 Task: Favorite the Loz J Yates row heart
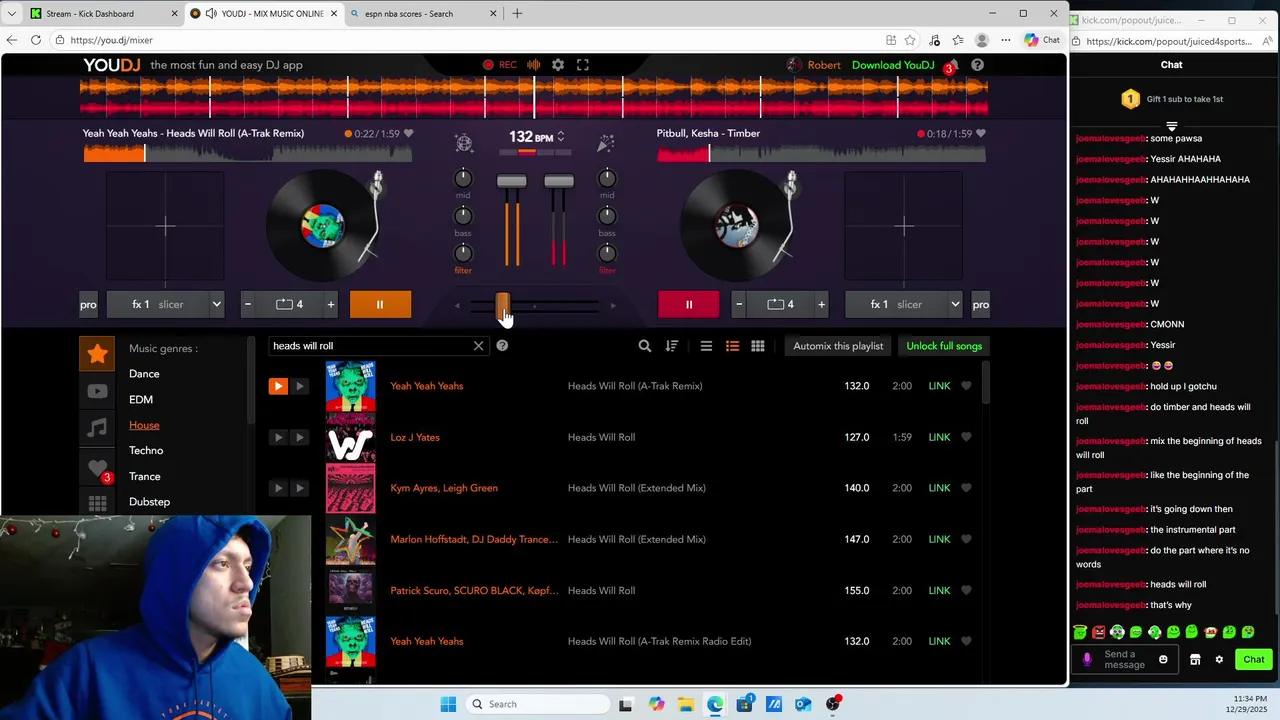pos(966,437)
